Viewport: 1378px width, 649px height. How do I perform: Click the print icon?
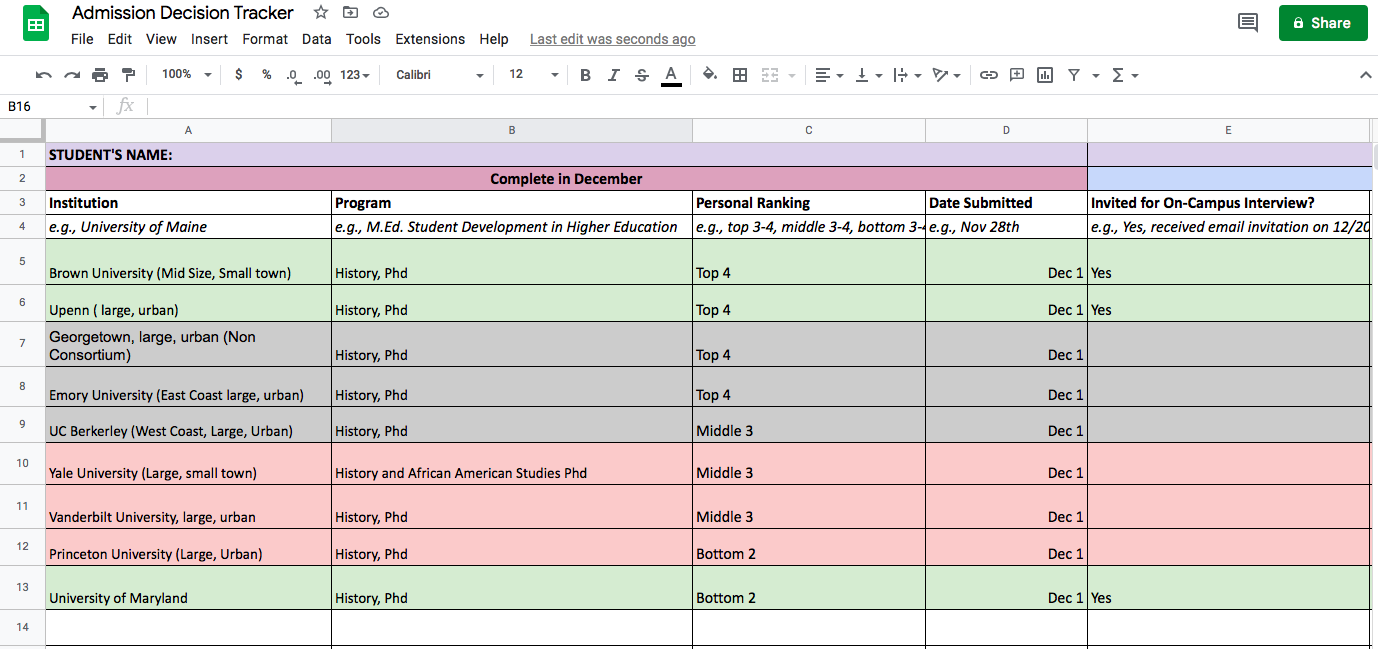coord(99,74)
